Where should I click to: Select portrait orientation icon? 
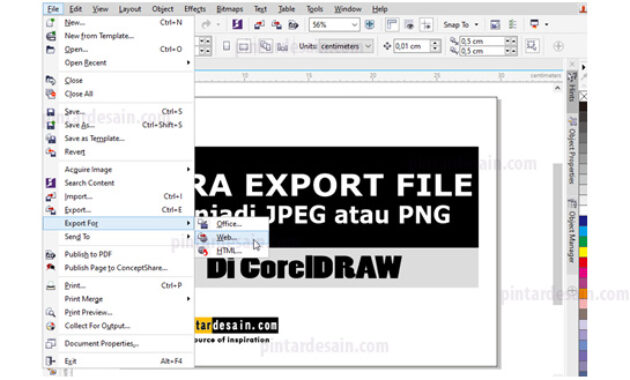coord(227,46)
